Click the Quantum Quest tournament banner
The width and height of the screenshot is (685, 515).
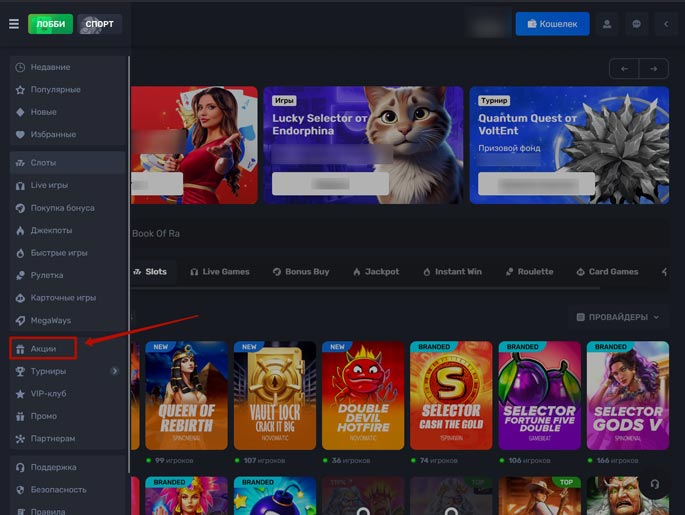(569, 145)
